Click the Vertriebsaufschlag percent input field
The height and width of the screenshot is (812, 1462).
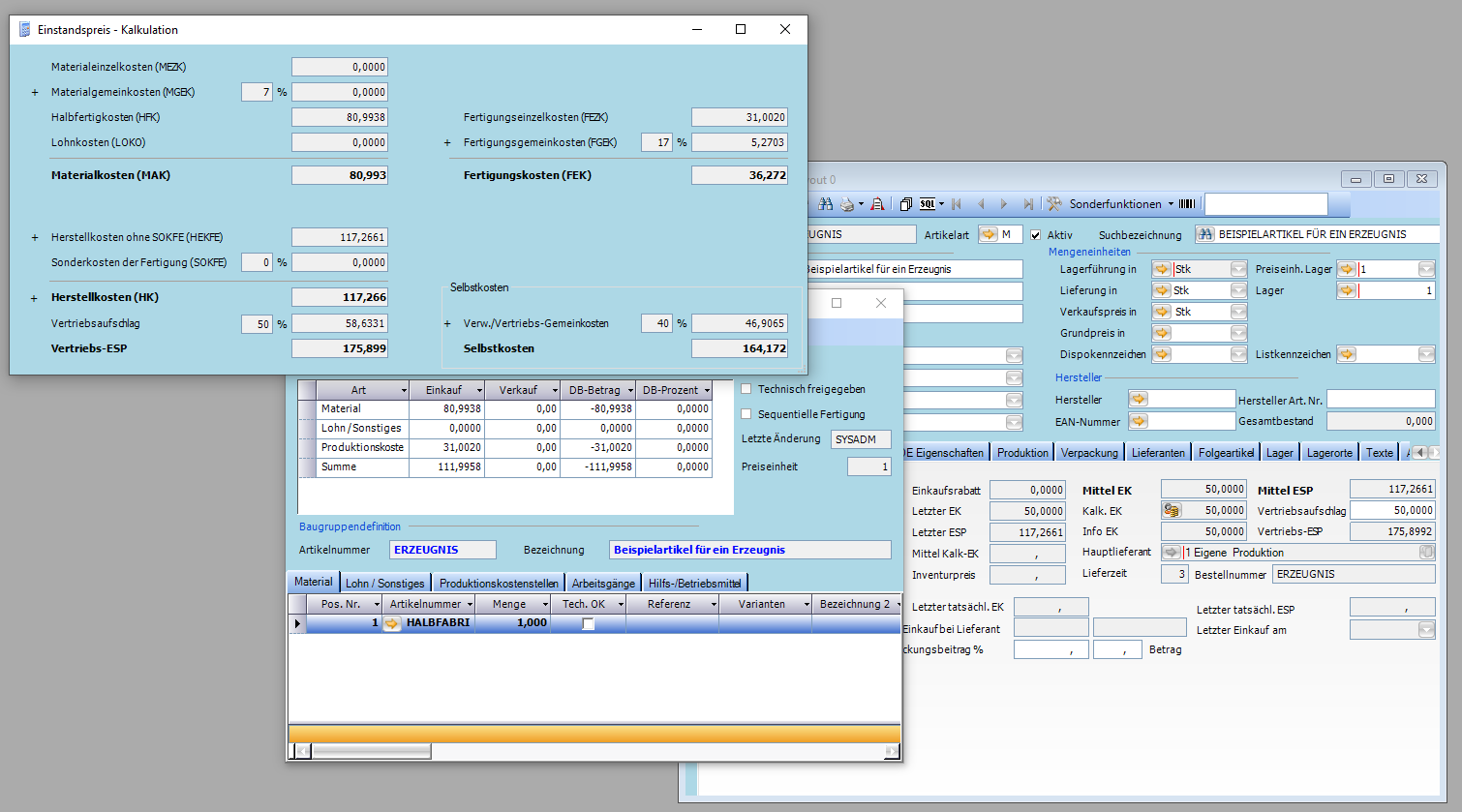point(257,324)
